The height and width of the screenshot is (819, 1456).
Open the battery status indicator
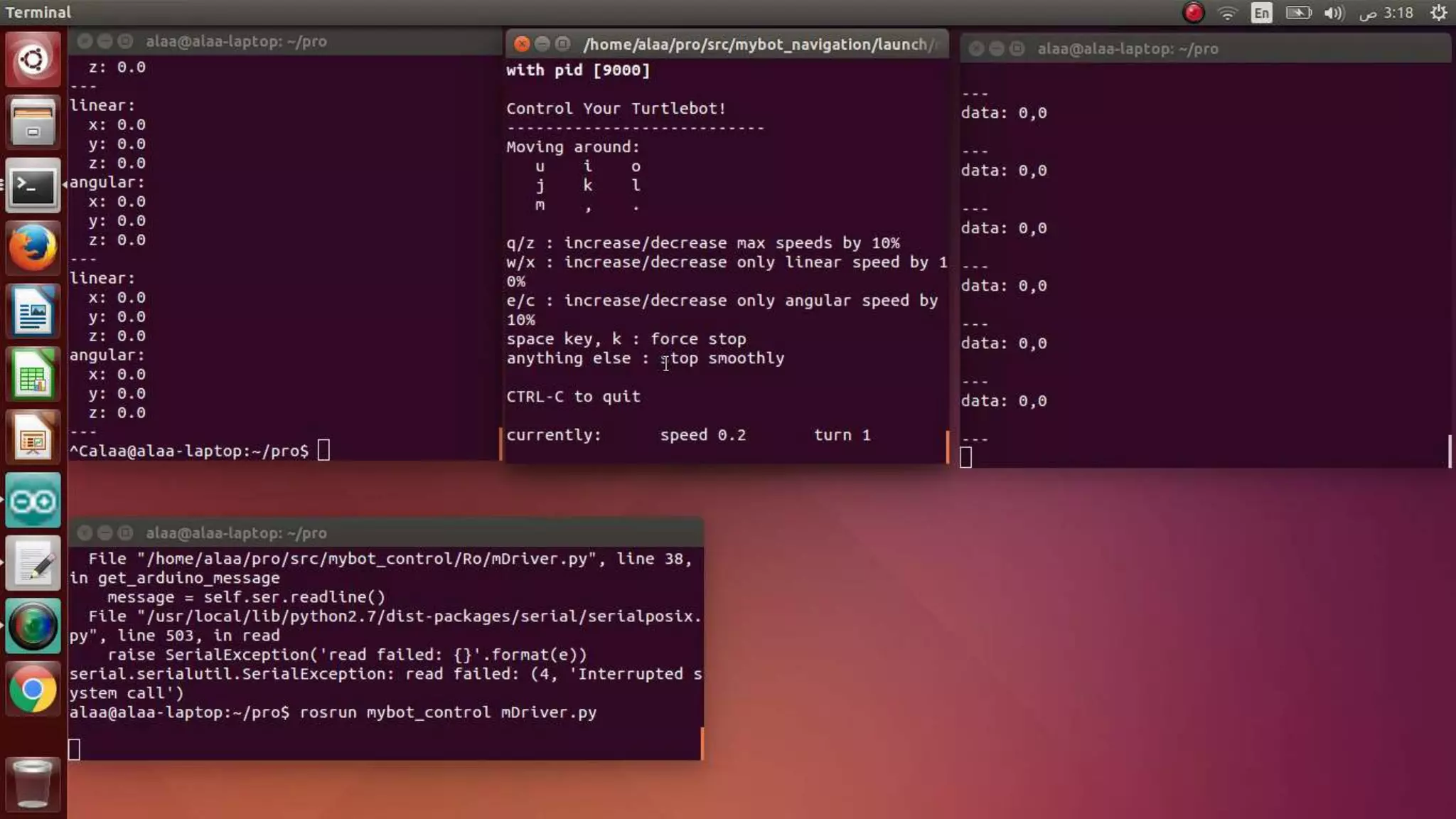[1298, 13]
